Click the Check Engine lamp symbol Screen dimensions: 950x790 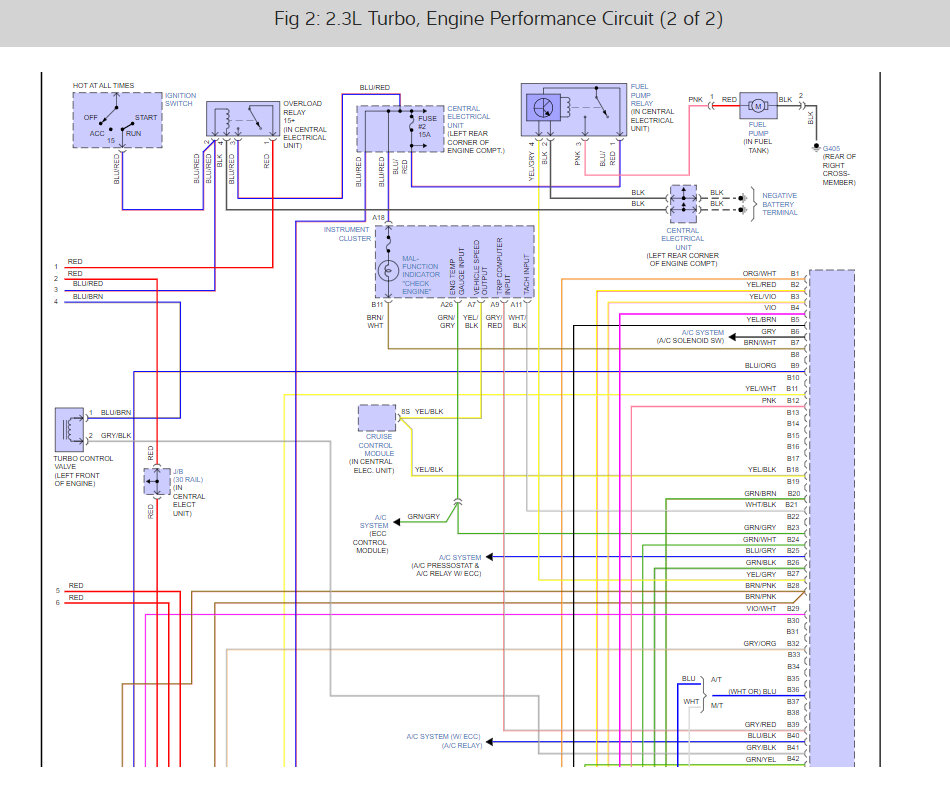[x=388, y=270]
